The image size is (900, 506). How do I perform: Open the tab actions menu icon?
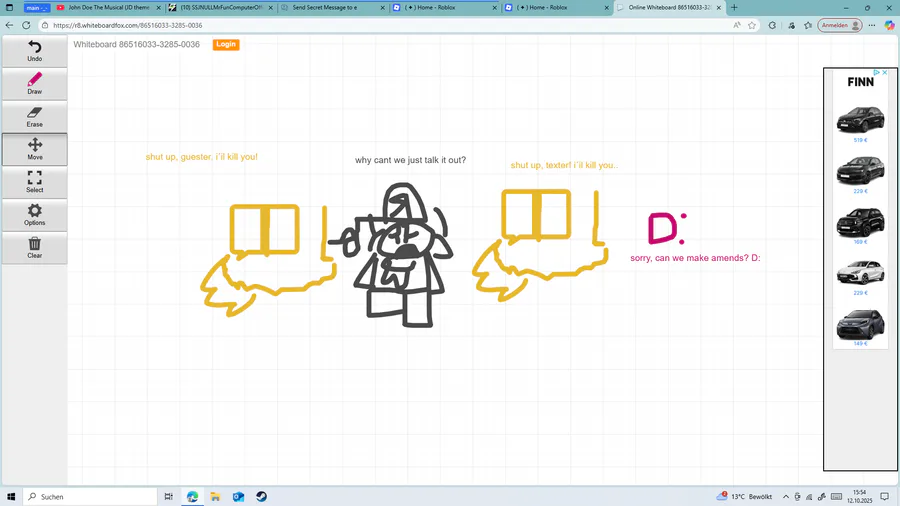pyautogui.click(x=9, y=7)
